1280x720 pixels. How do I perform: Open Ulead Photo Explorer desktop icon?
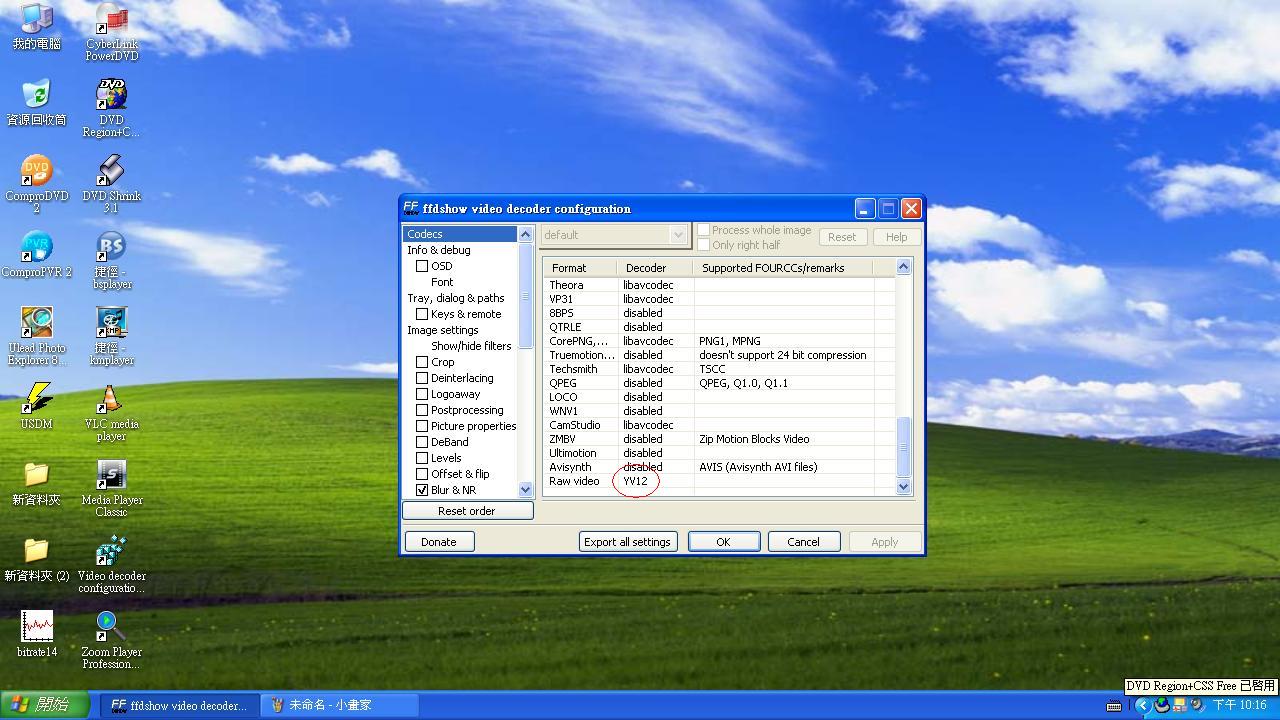pyautogui.click(x=37, y=324)
